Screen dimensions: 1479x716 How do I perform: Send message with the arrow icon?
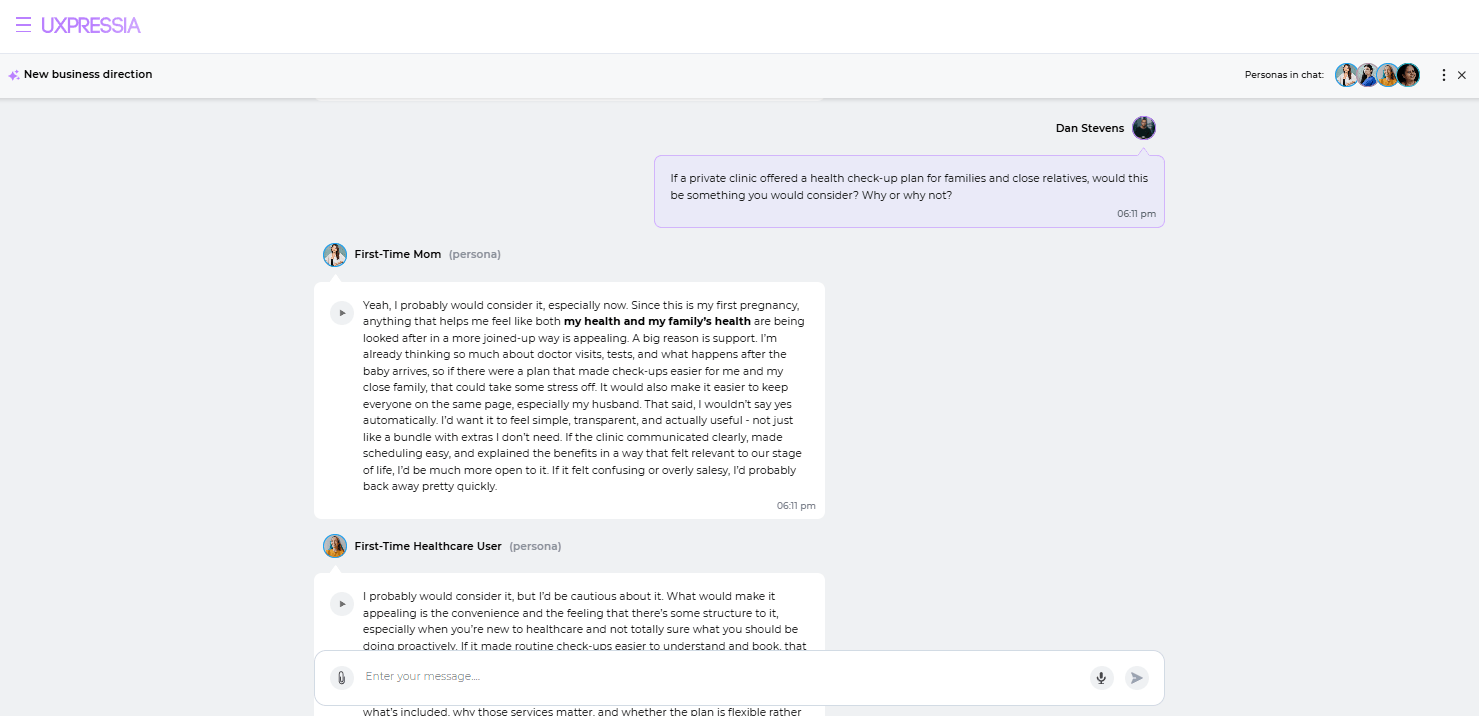(1136, 678)
